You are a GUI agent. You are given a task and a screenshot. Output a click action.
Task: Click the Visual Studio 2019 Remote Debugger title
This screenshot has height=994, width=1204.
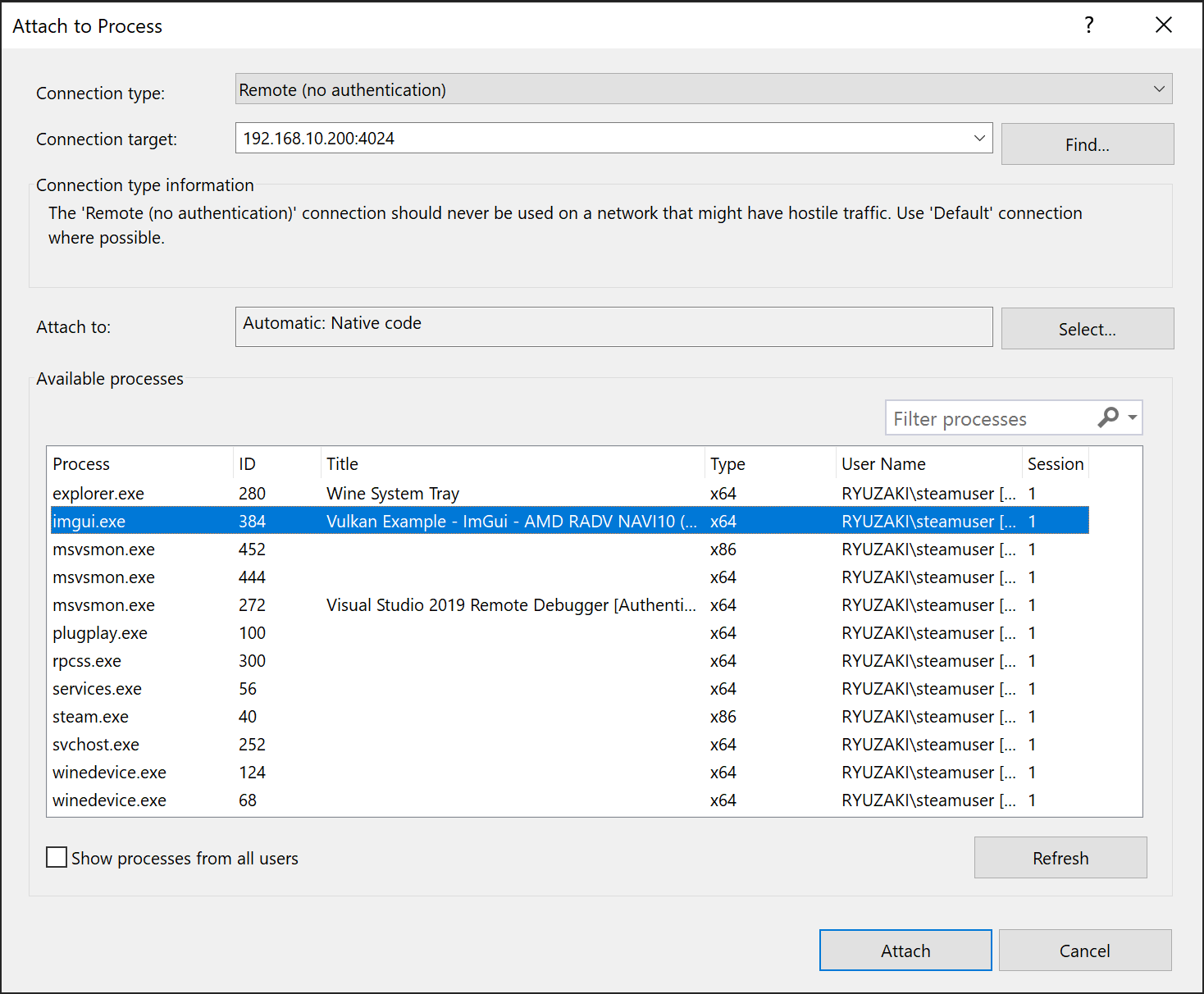(x=512, y=605)
